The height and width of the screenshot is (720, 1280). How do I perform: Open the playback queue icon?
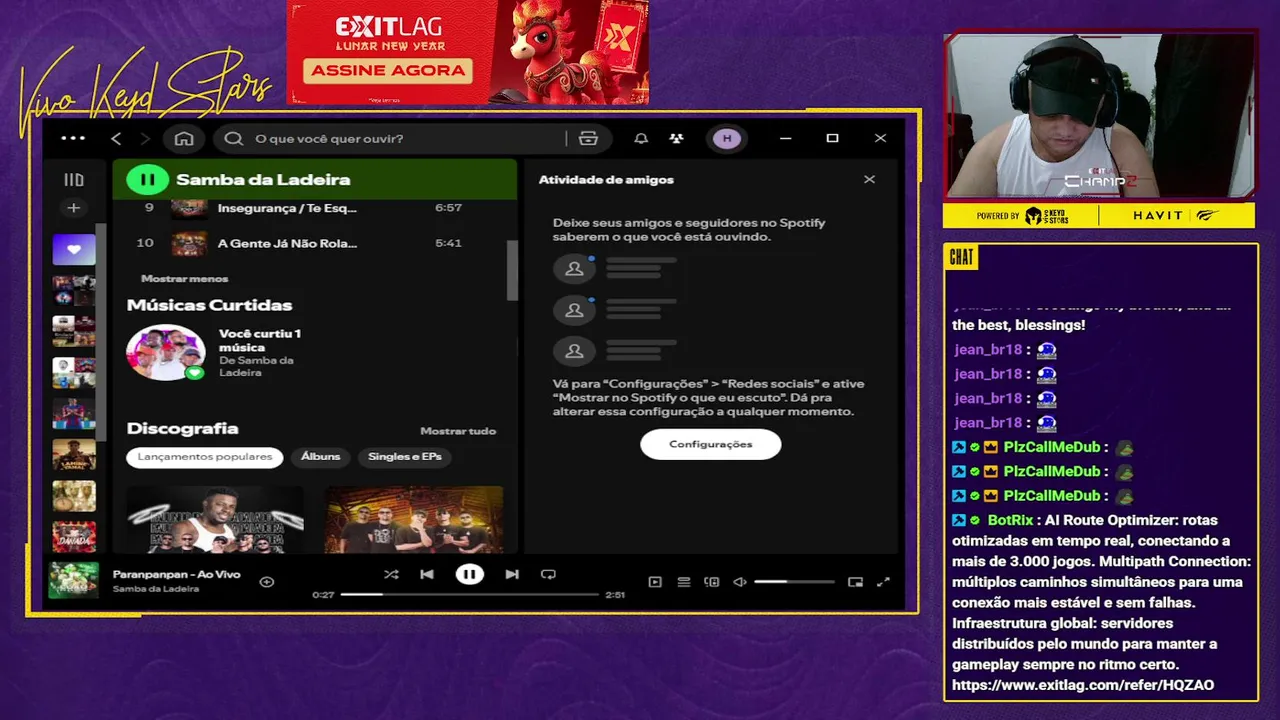[684, 581]
